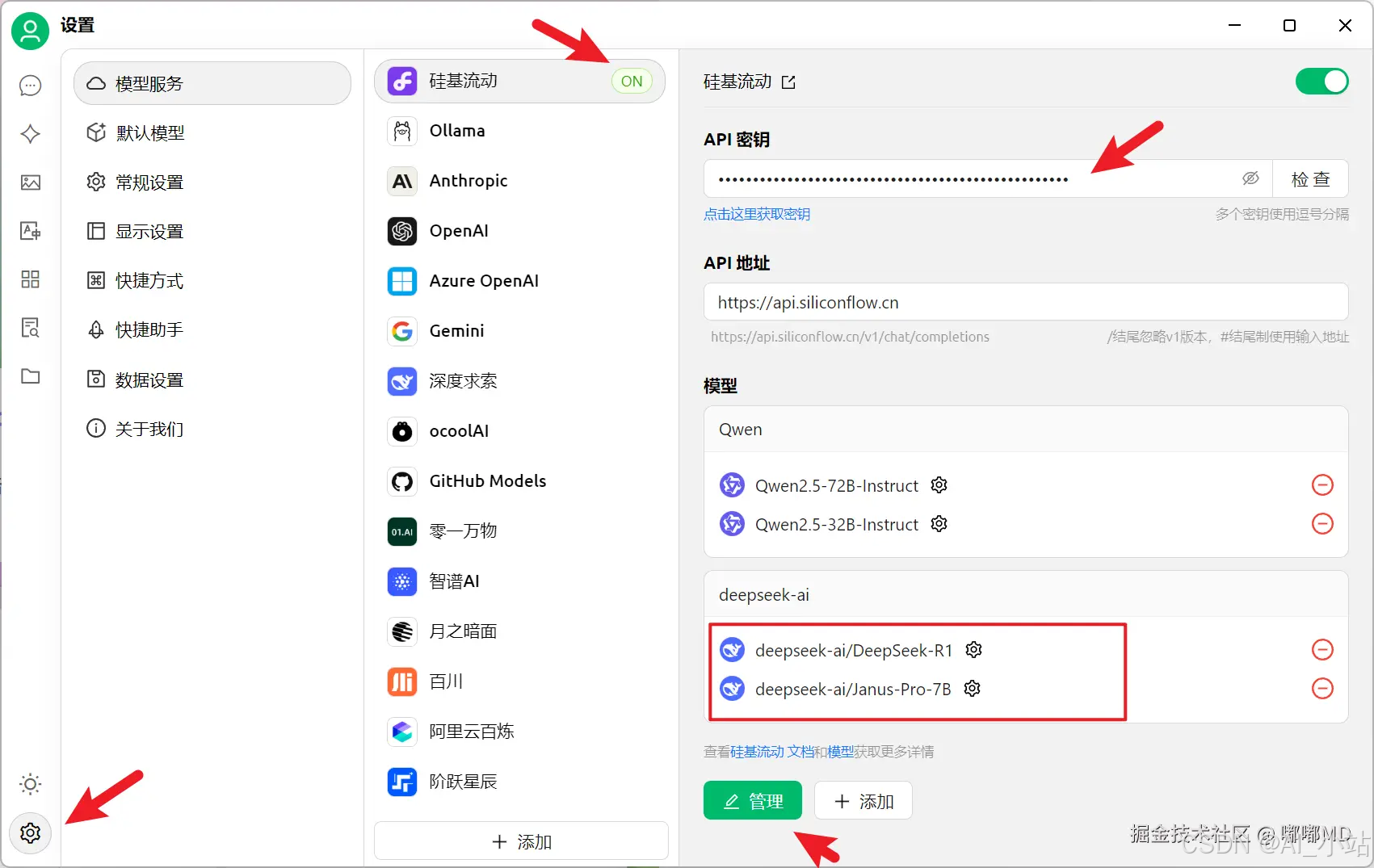Remove the Qwen2.5-32B-Instruct model
1374x868 pixels.
pos(1322,524)
